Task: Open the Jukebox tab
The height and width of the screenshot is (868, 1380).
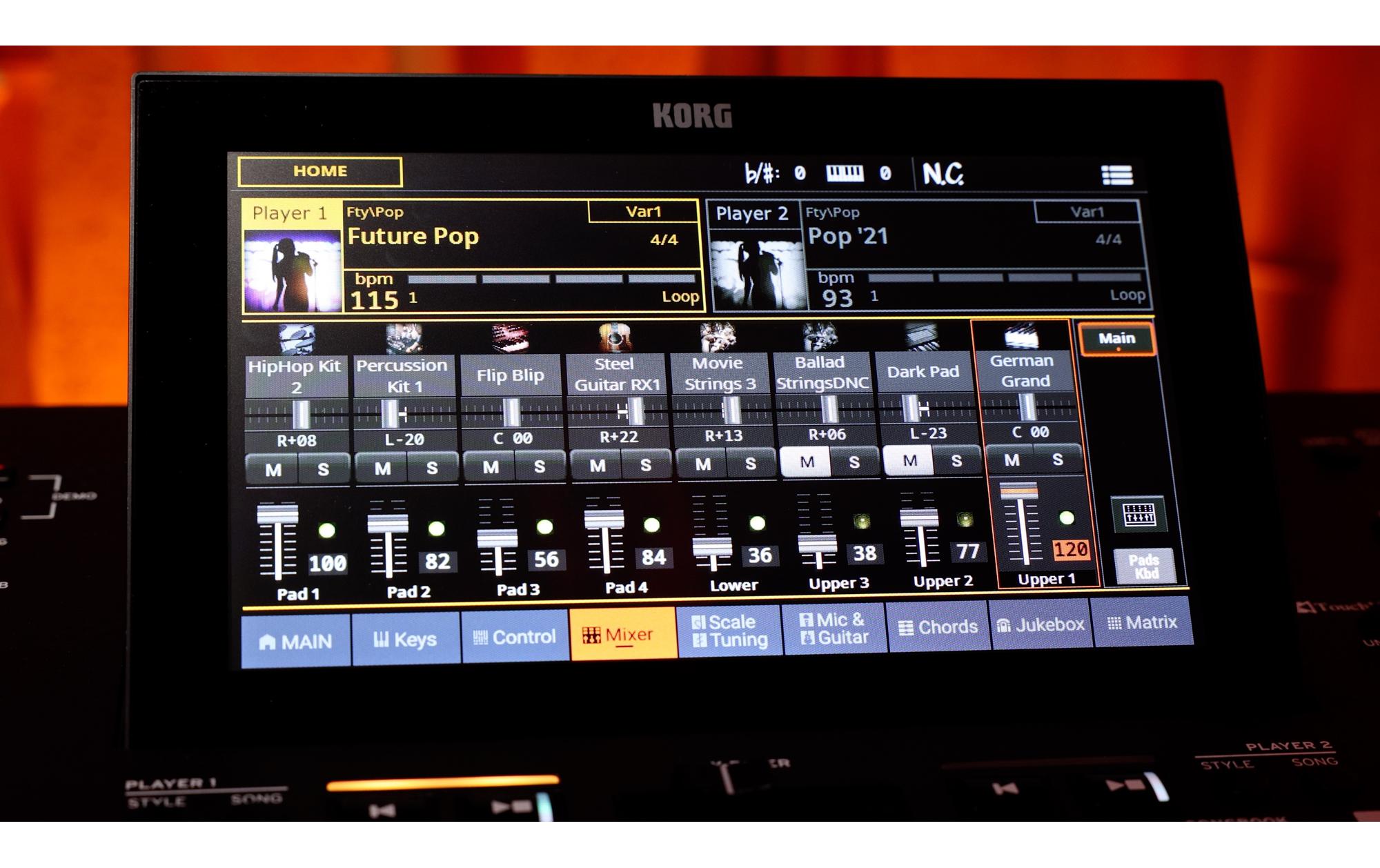Action: point(1041,624)
